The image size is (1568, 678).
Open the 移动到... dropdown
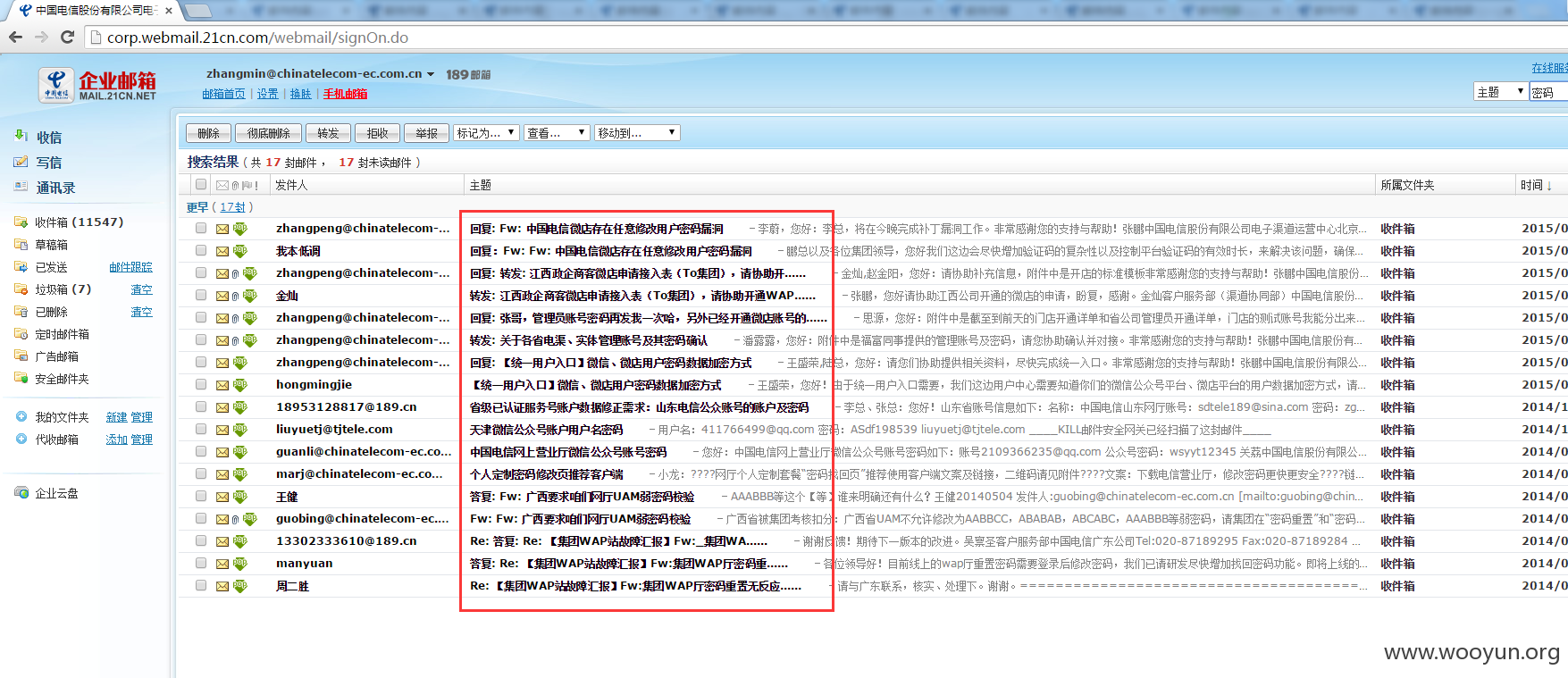pos(637,133)
